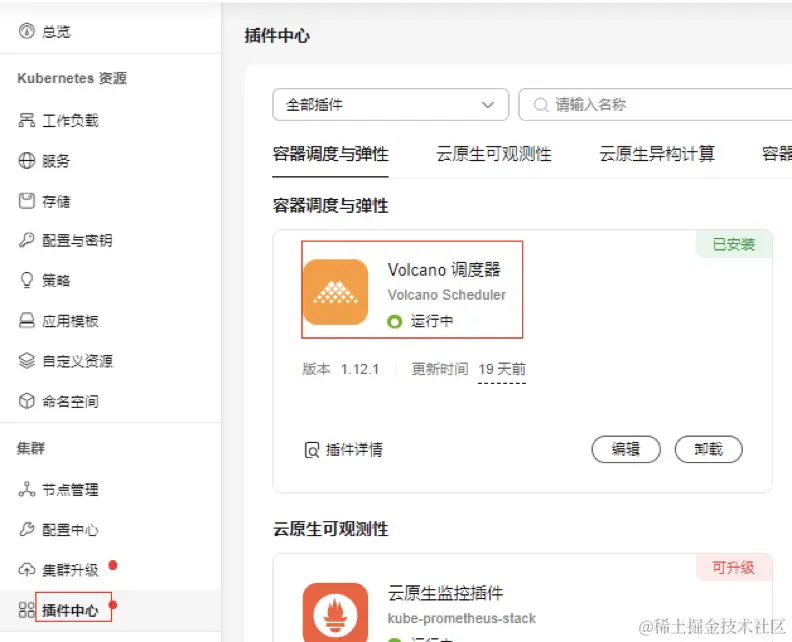Click the Volcano Scheduler subtitle

coord(447,295)
